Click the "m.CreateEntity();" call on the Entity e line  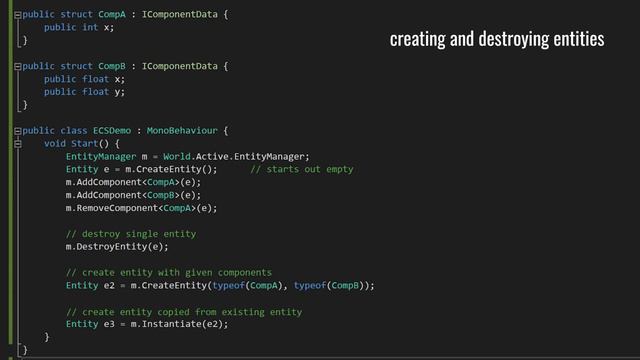[x=171, y=169]
